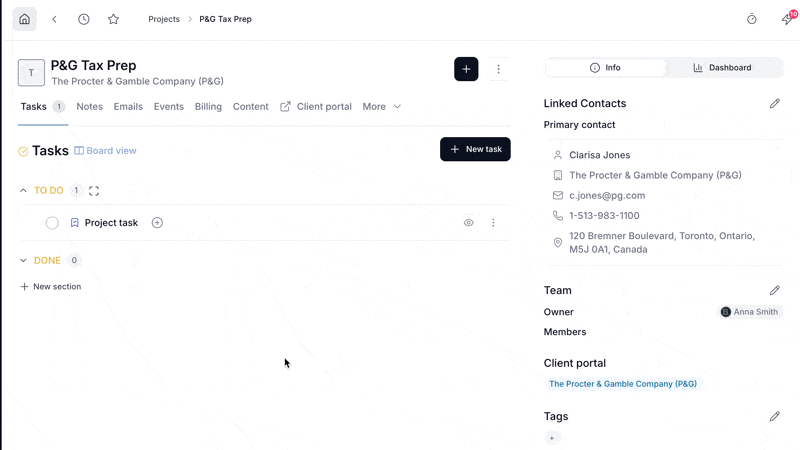This screenshot has width=800, height=450.
Task: Go to the home icon
Action: pyautogui.click(x=24, y=19)
